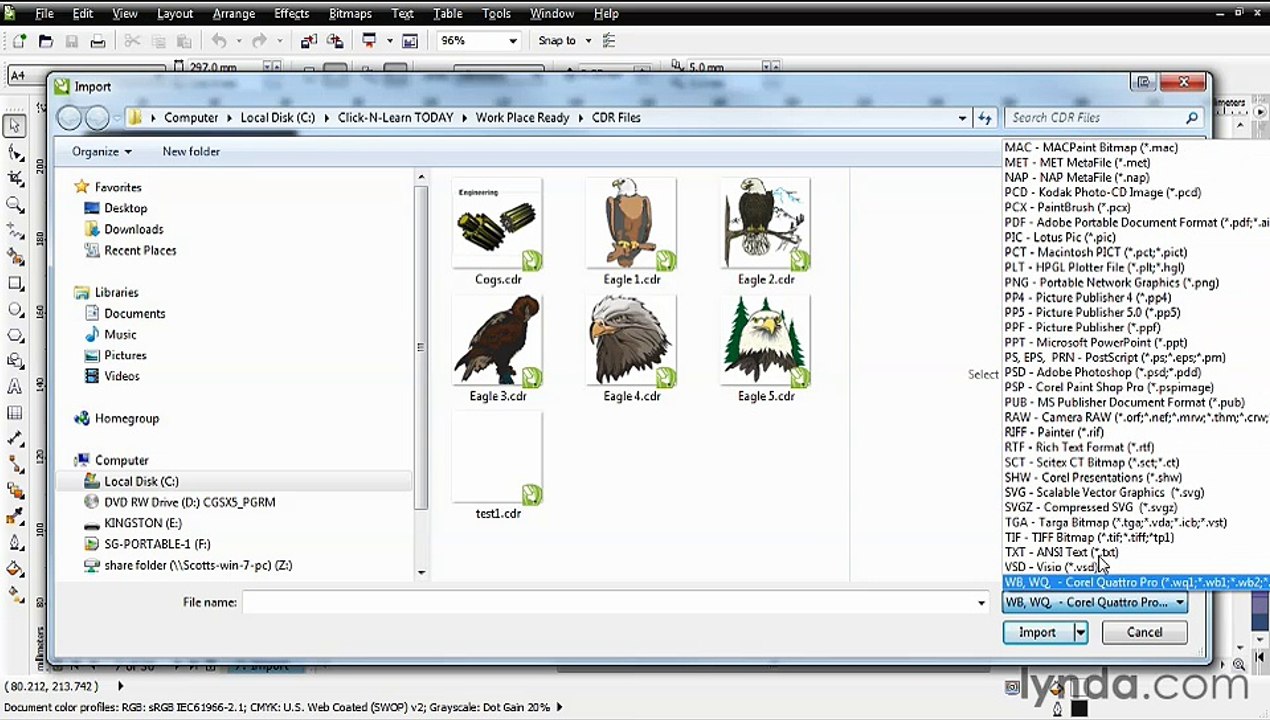Image resolution: width=1270 pixels, height=720 pixels.
Task: Select the Text tool
Action: click(x=15, y=387)
